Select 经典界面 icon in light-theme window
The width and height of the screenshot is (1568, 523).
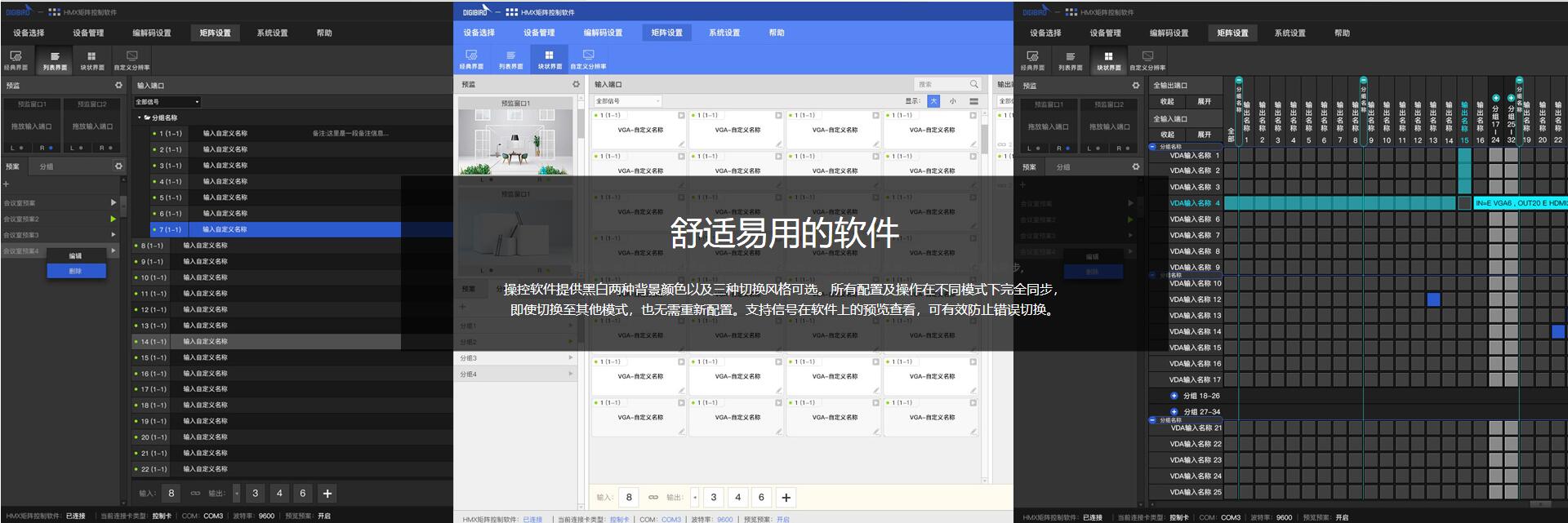pyautogui.click(x=471, y=60)
